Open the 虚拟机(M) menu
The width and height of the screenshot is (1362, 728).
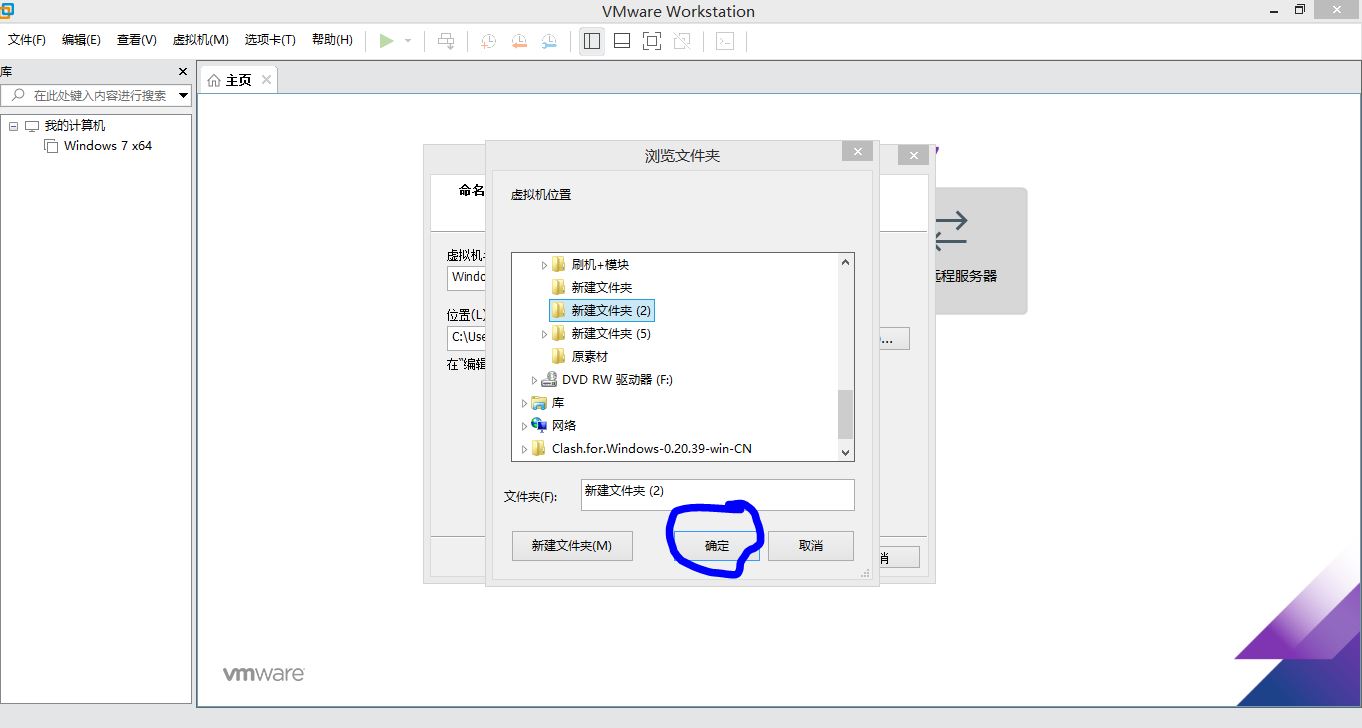point(200,40)
